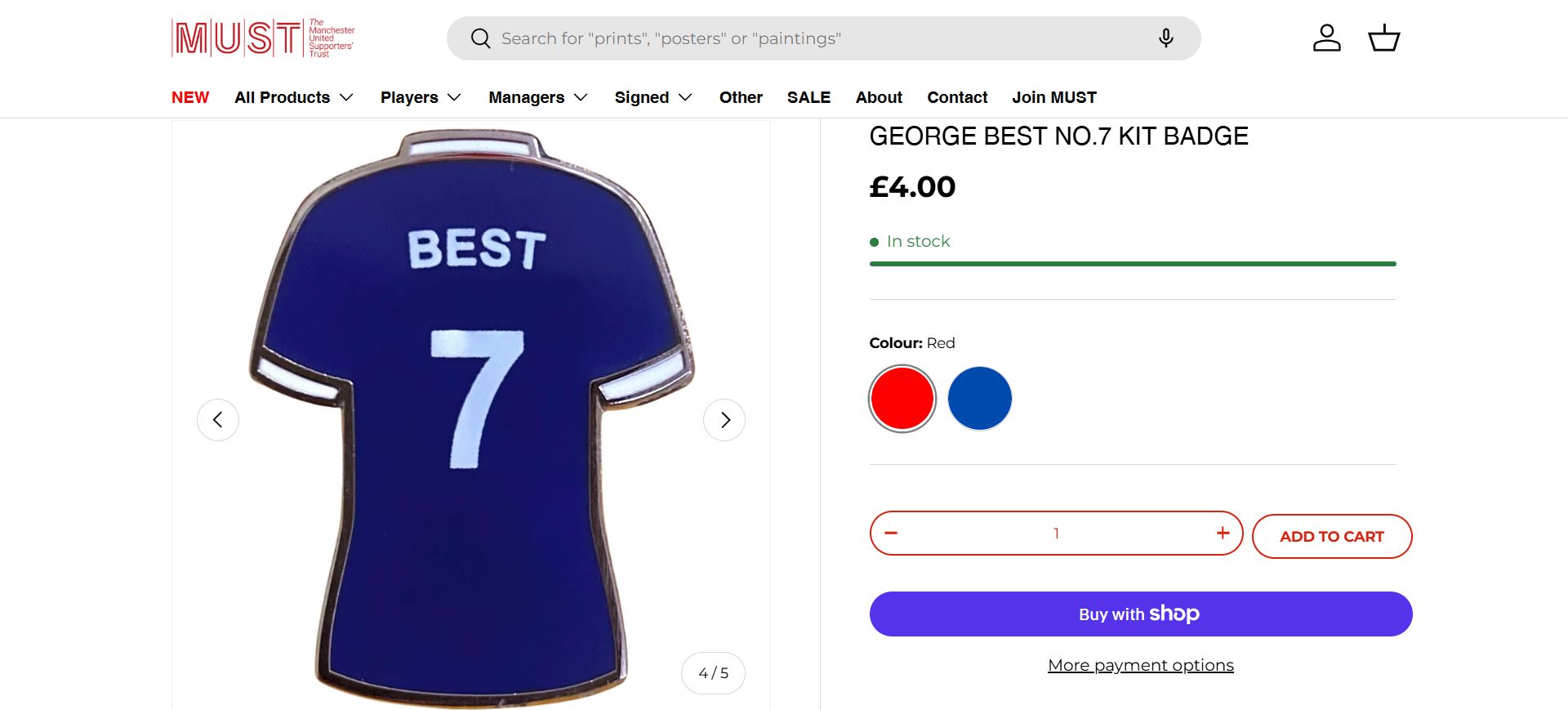Increase quantity with plus button

pyautogui.click(x=1223, y=534)
